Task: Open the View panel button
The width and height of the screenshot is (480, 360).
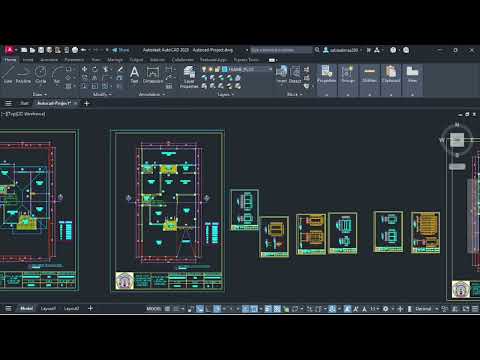Action: (412, 80)
